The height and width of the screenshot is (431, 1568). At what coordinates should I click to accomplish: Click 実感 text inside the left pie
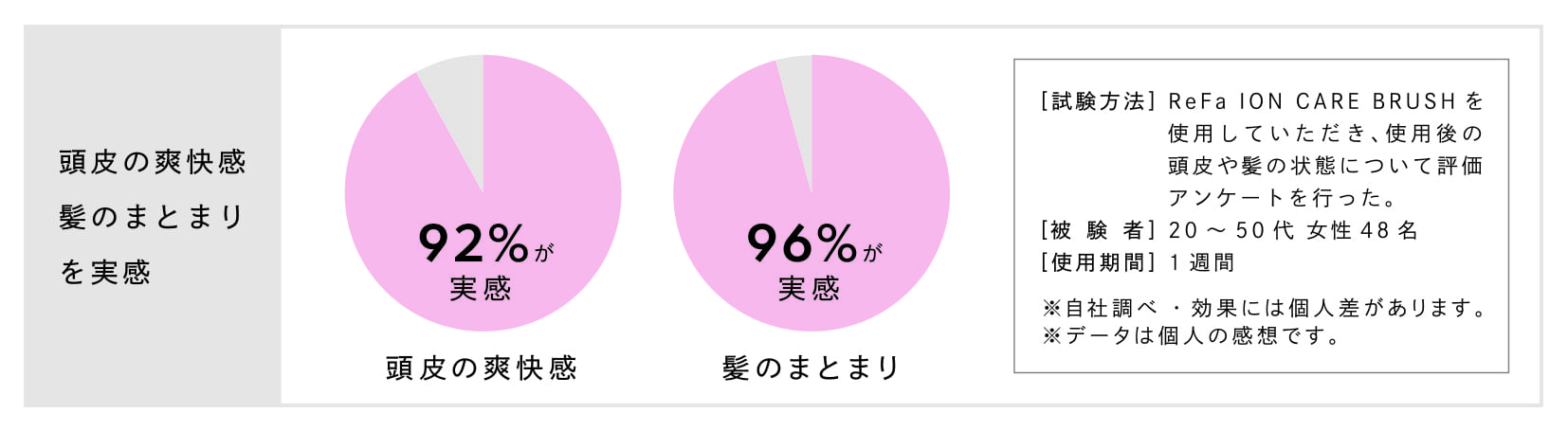[x=480, y=288]
